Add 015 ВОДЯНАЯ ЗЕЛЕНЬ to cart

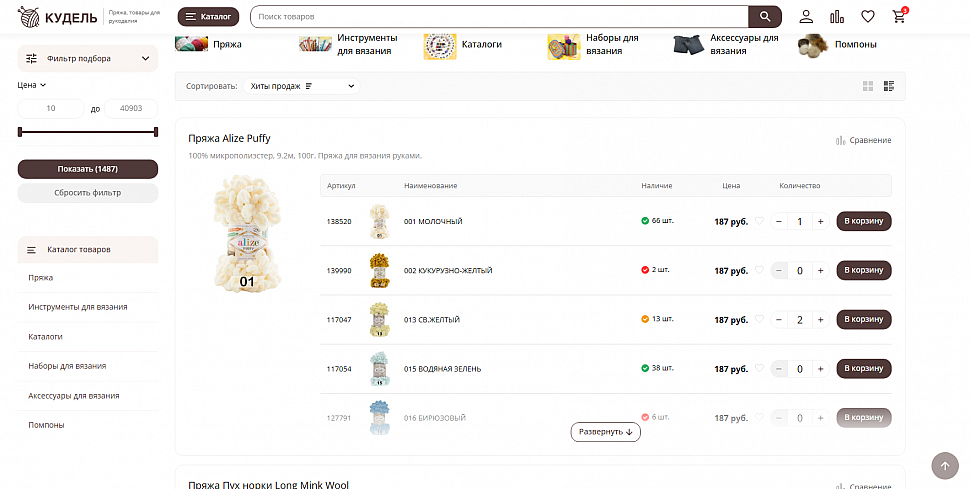coord(864,368)
